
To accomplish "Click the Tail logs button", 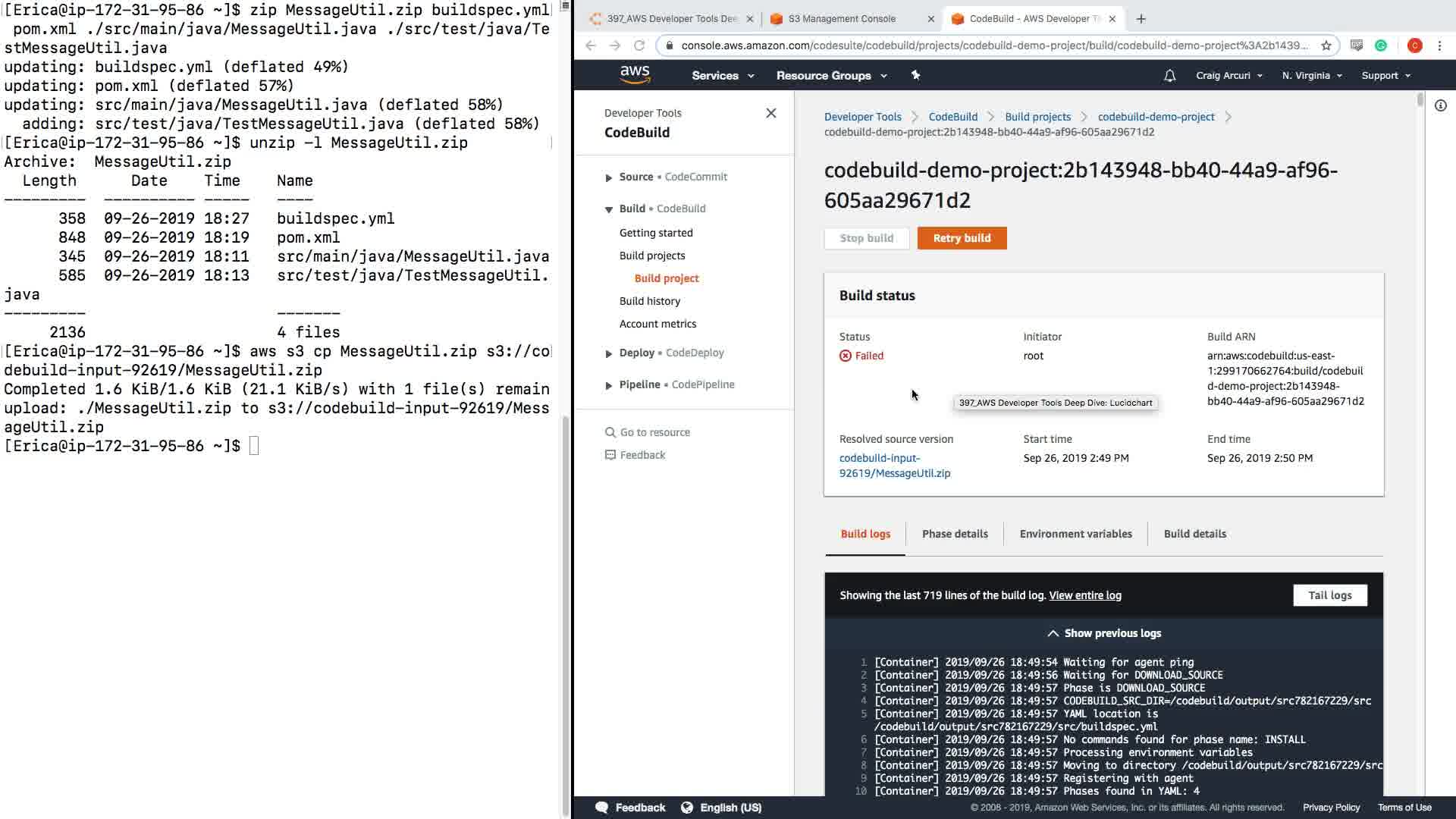I will coord(1329,595).
